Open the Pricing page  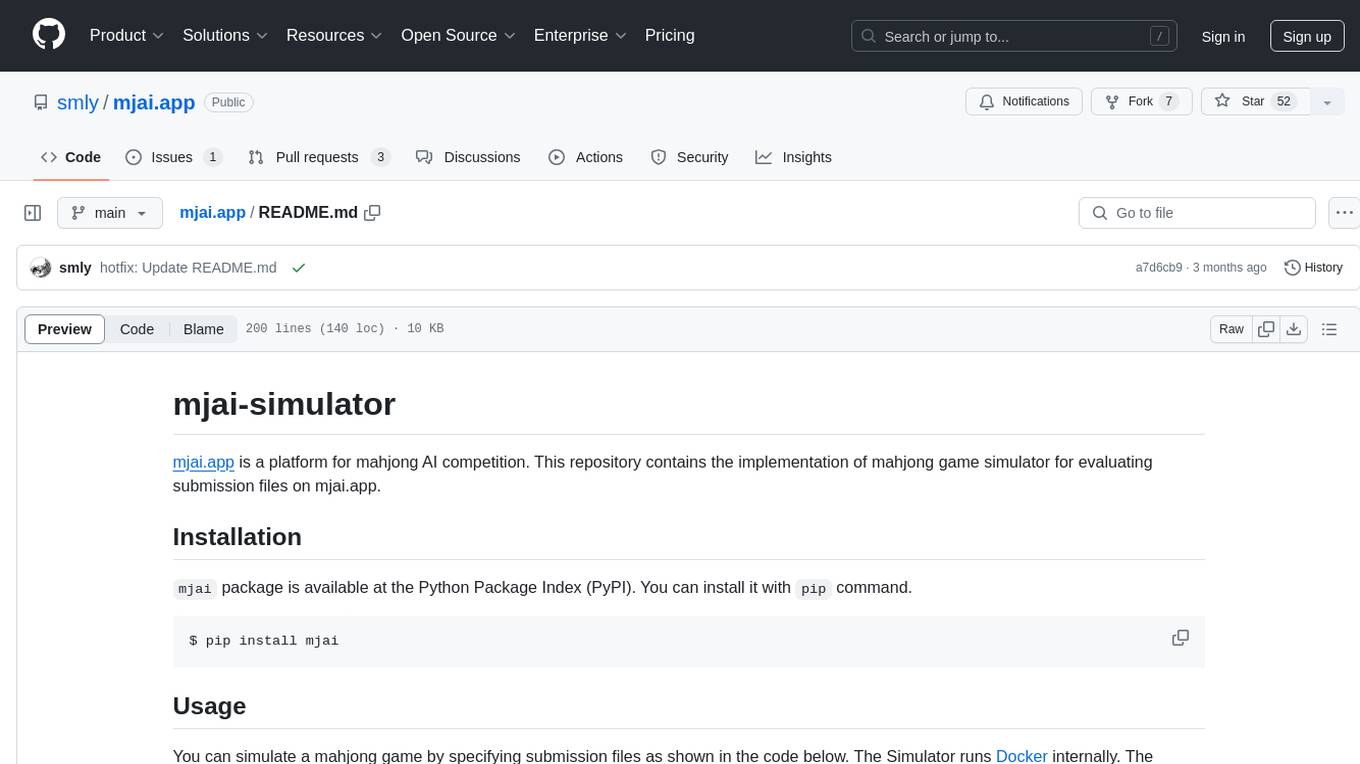pos(670,35)
